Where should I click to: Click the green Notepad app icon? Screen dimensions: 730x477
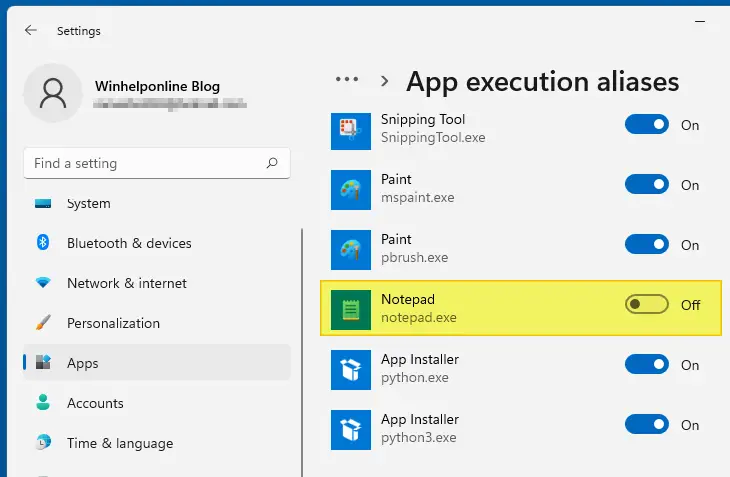pyautogui.click(x=351, y=310)
